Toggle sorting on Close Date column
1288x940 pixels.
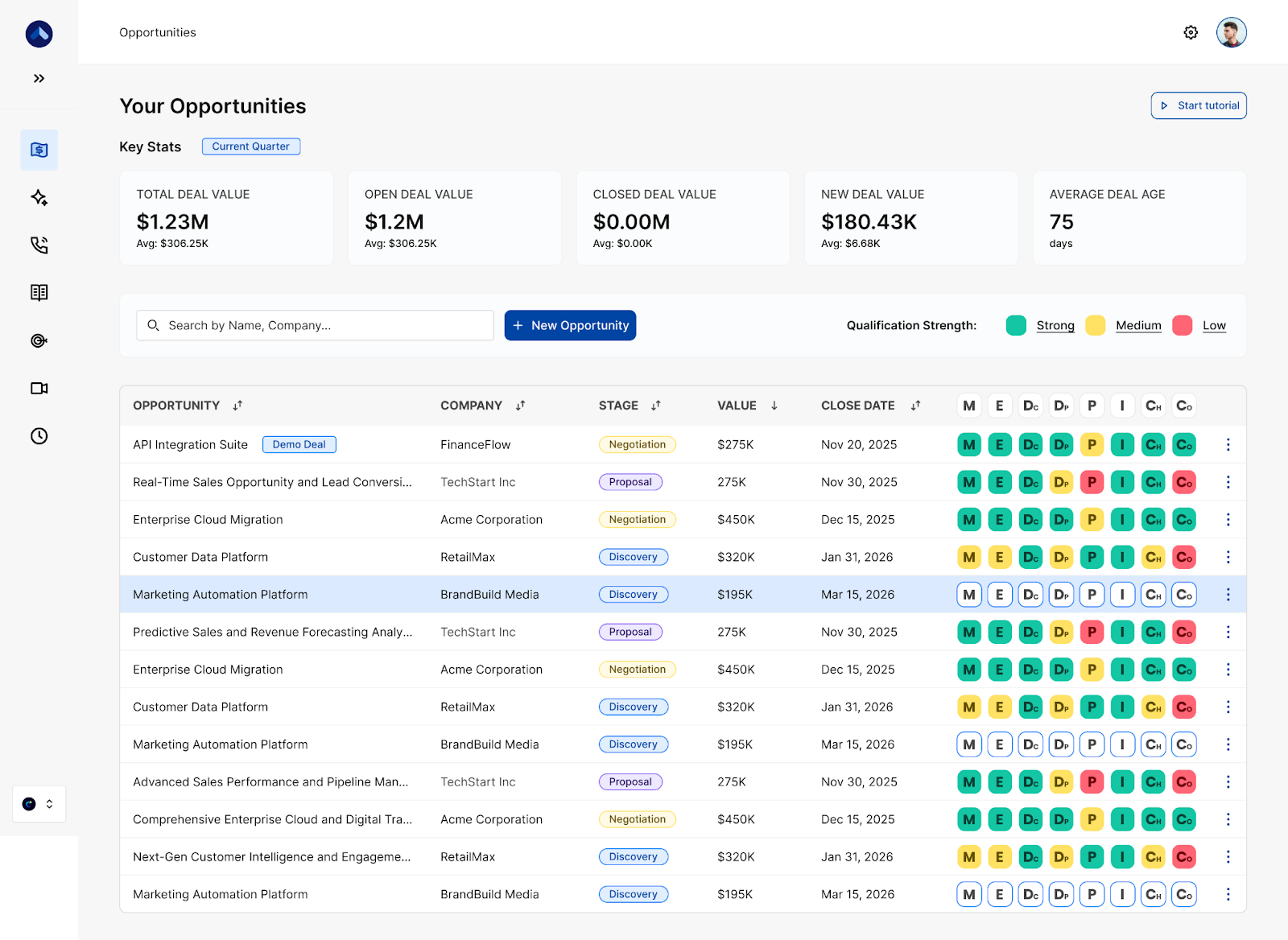pyautogui.click(x=915, y=406)
